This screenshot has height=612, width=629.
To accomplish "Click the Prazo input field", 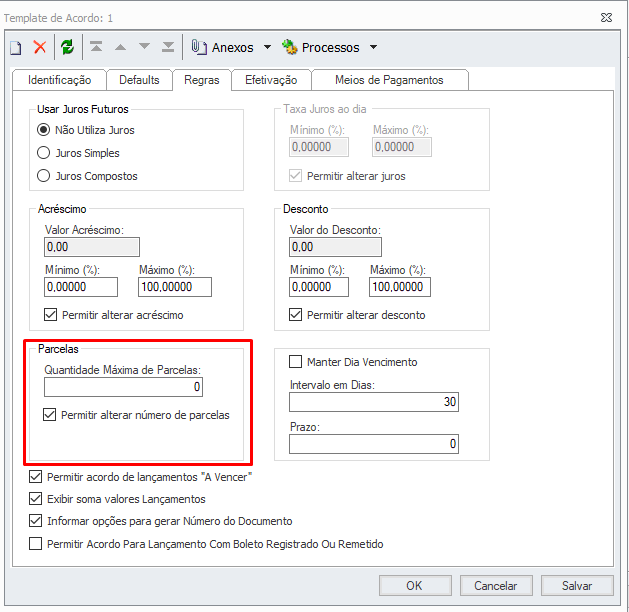I will pos(374,444).
